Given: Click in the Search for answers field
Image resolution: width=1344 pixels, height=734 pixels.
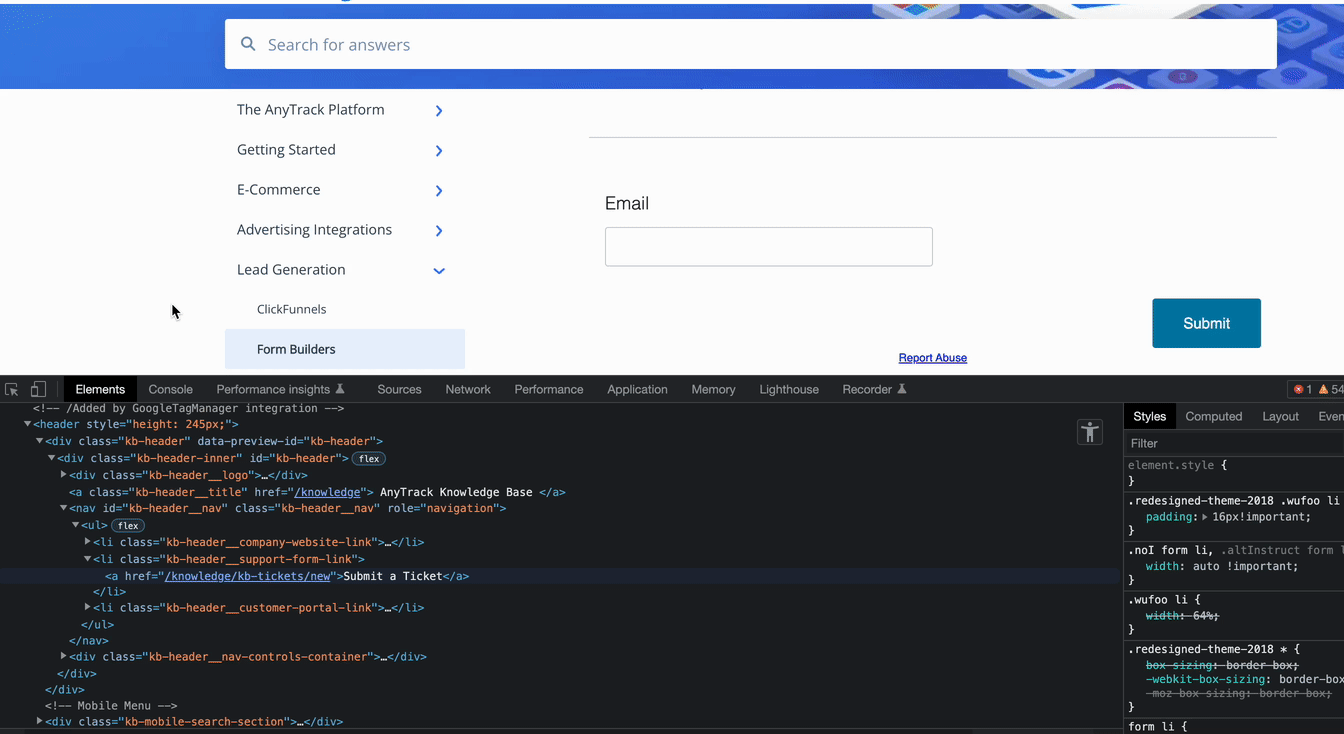Looking at the screenshot, I should [x=751, y=44].
